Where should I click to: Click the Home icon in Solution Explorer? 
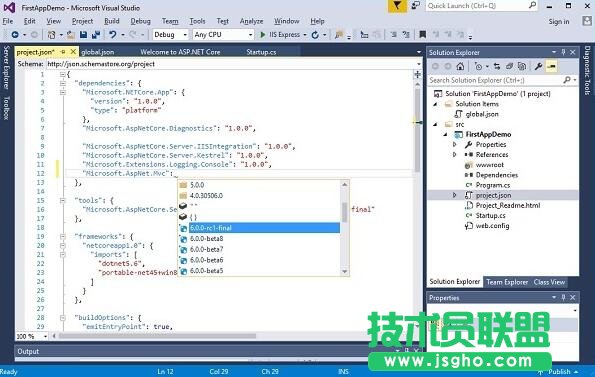tap(460, 66)
